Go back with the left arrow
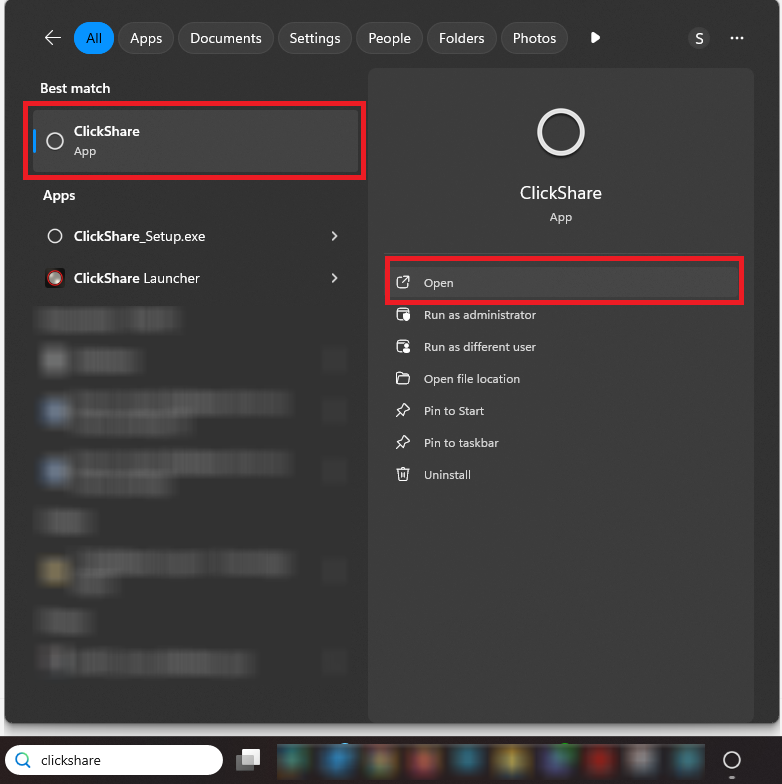The image size is (782, 784). click(52, 38)
